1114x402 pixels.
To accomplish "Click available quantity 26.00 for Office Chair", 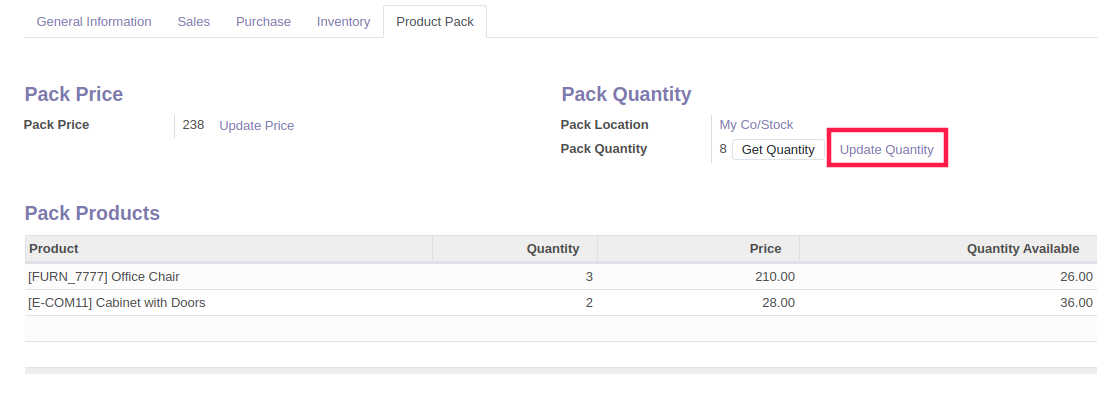I will point(1076,277).
